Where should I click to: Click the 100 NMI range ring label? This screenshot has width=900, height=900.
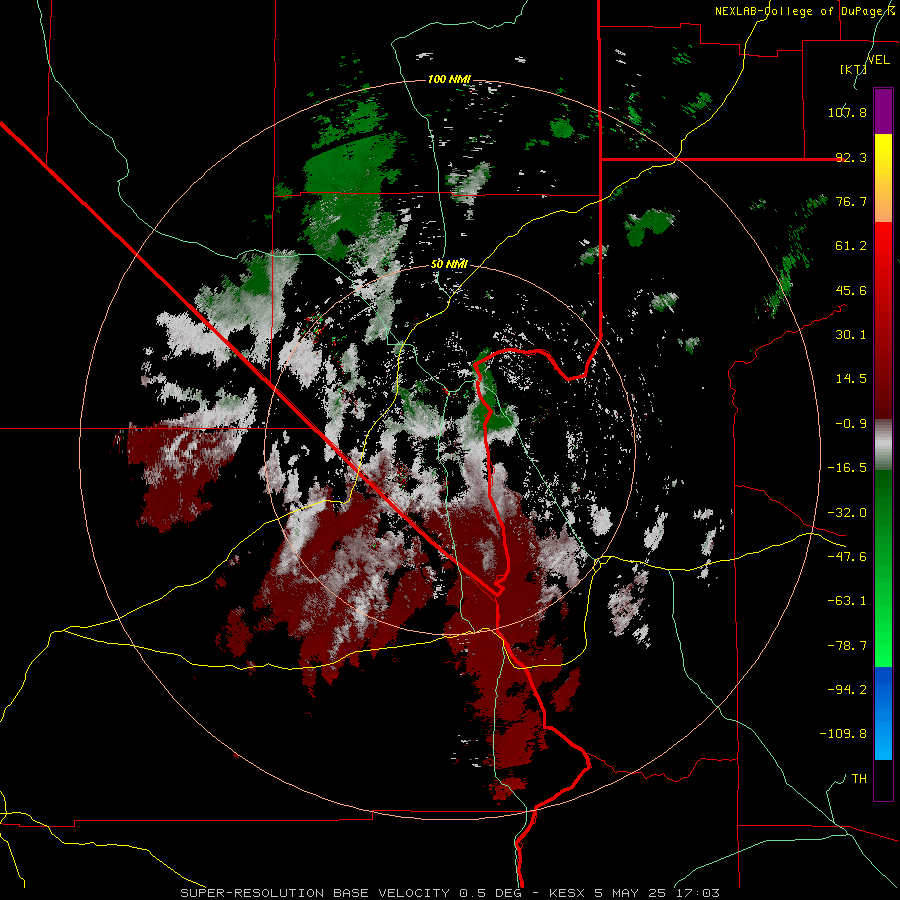pyautogui.click(x=449, y=79)
